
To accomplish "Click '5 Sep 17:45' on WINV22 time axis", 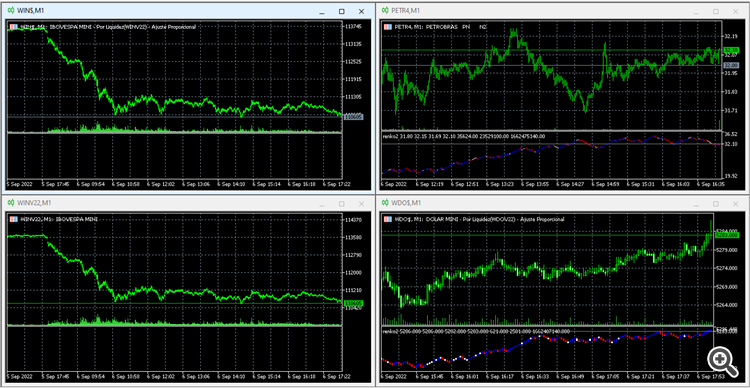I will [x=55, y=377].
